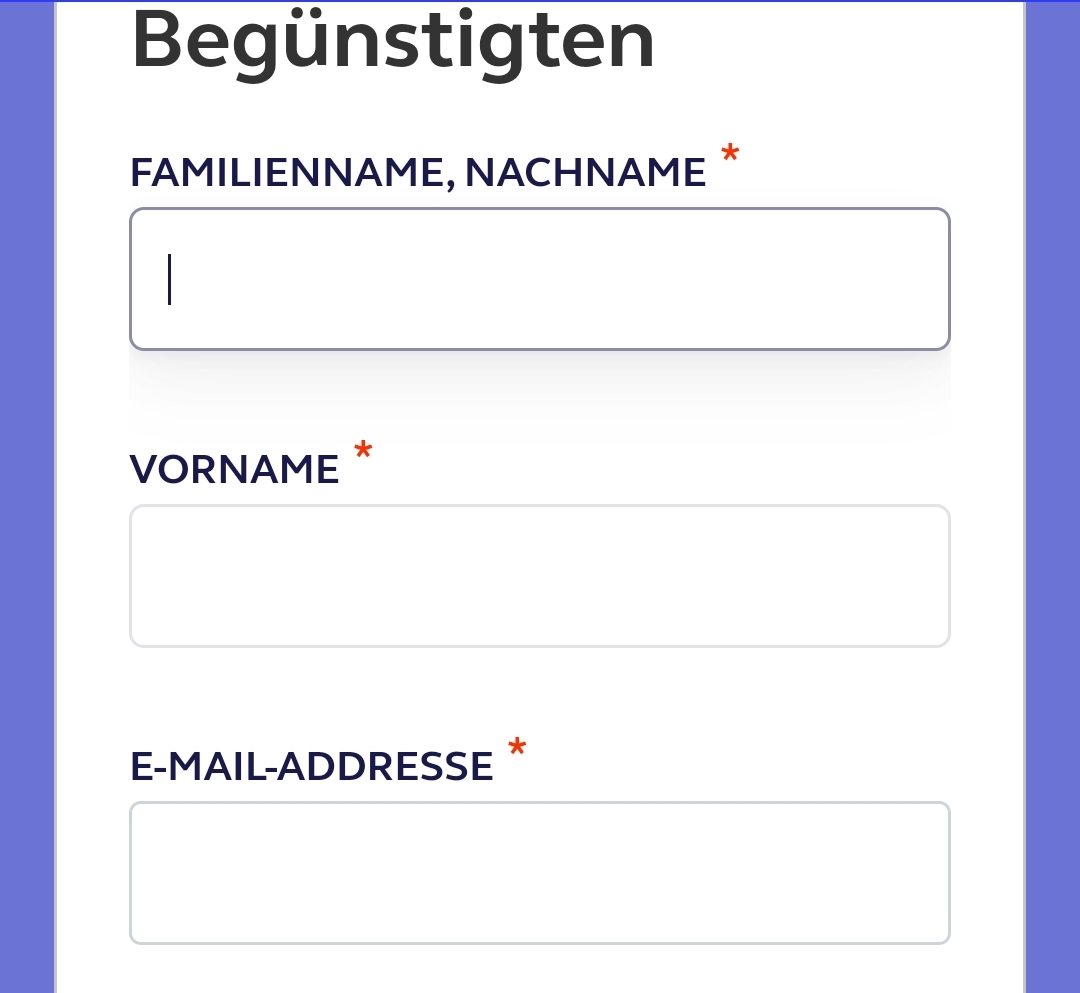Click the E-MAIL-ADDRESSE label text
The height and width of the screenshot is (993, 1080).
pos(312,767)
